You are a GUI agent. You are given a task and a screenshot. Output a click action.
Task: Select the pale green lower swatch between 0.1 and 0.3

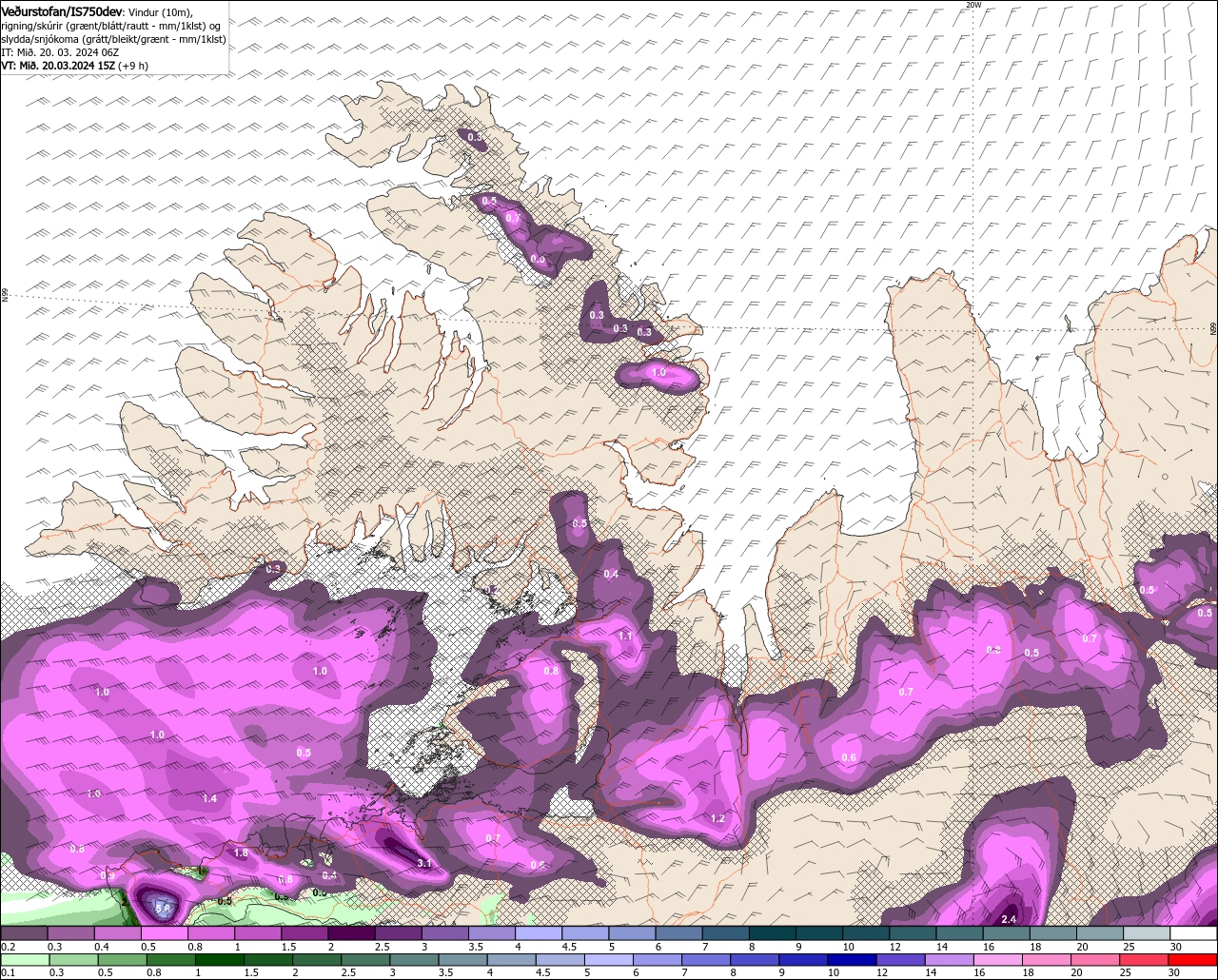pos(24,959)
